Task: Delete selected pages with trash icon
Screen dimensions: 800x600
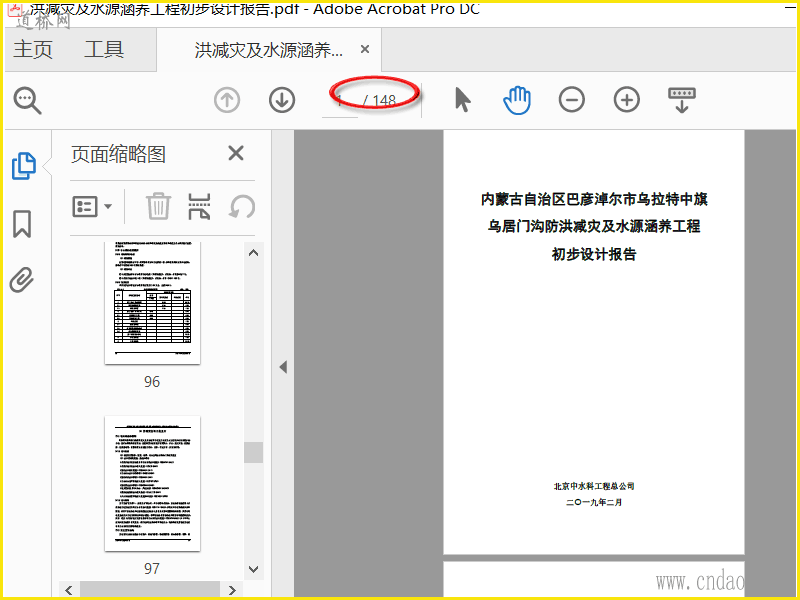Action: [158, 206]
